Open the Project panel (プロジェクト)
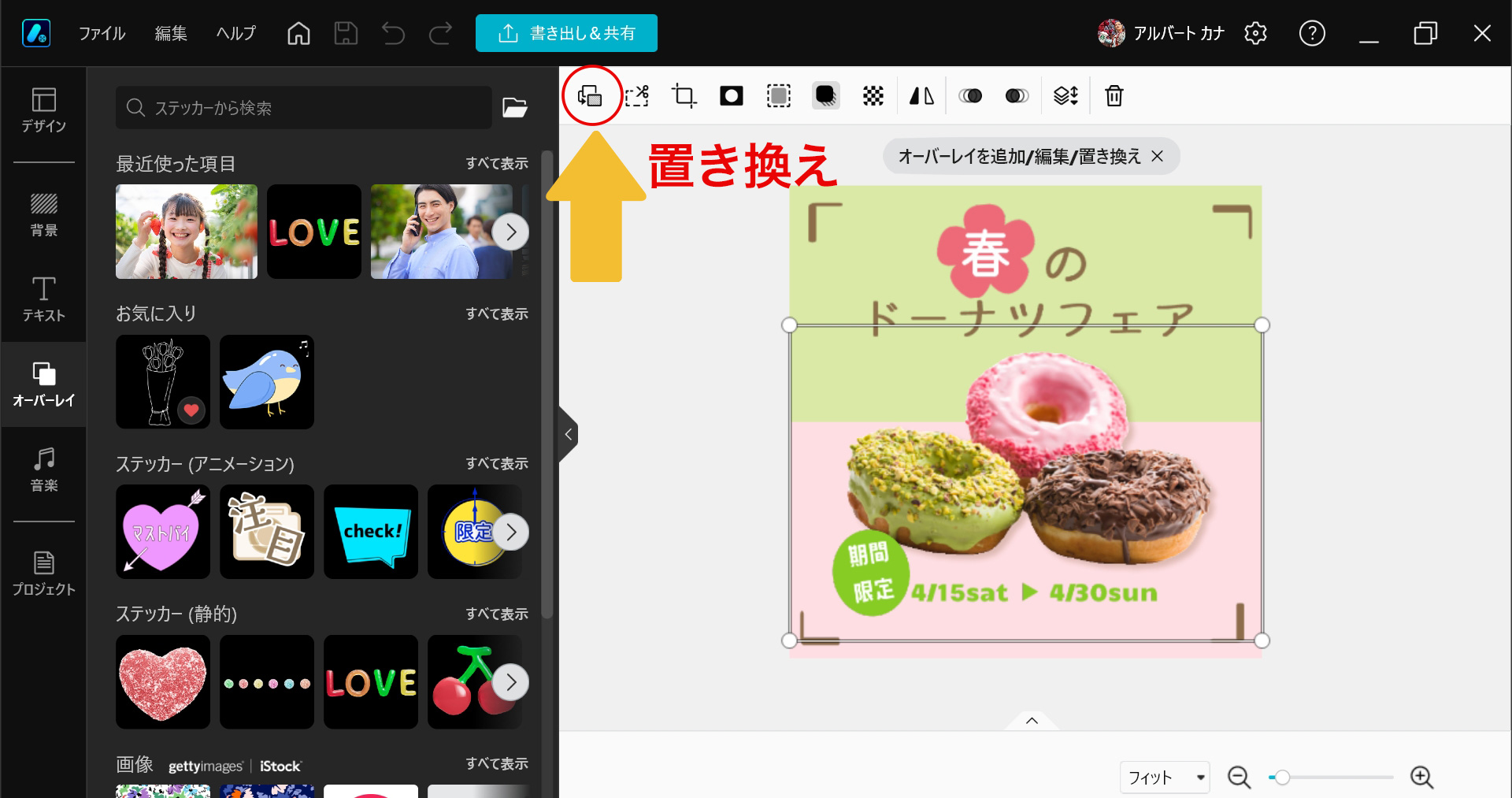Screen dimensions: 1512x798 (43, 573)
